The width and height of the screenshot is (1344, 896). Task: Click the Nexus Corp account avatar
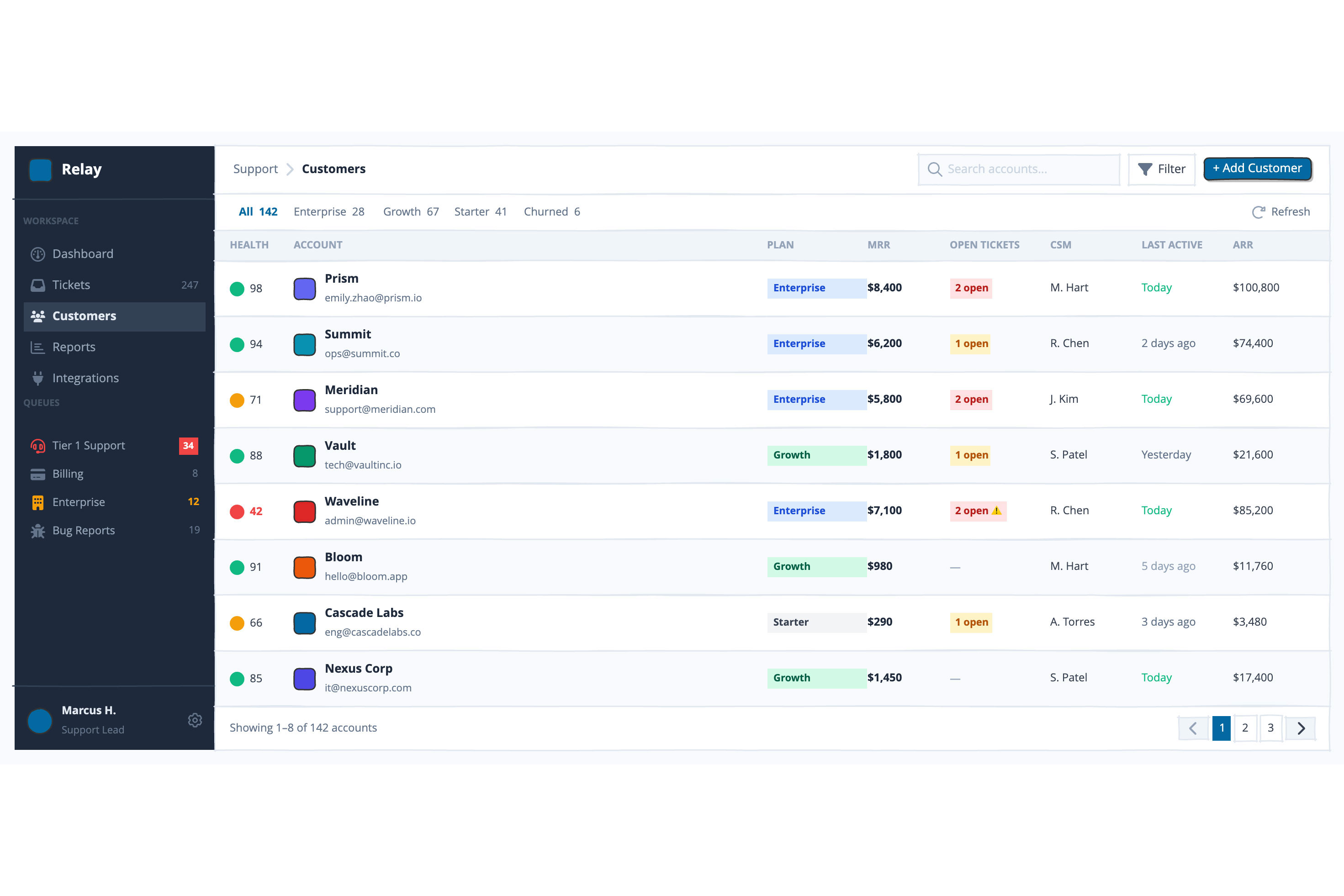tap(305, 679)
